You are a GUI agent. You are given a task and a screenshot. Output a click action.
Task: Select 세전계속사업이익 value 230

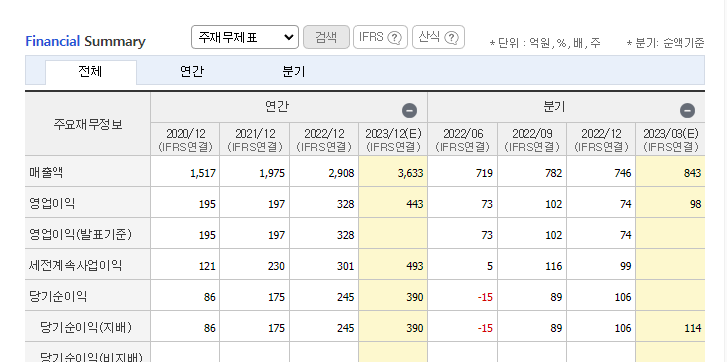pyautogui.click(x=276, y=267)
